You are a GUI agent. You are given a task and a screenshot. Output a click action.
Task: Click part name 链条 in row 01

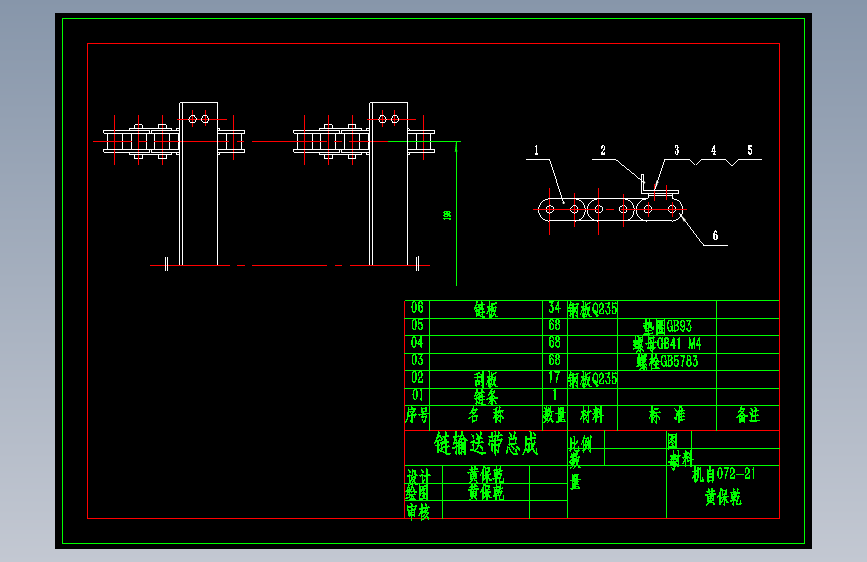[x=486, y=397]
